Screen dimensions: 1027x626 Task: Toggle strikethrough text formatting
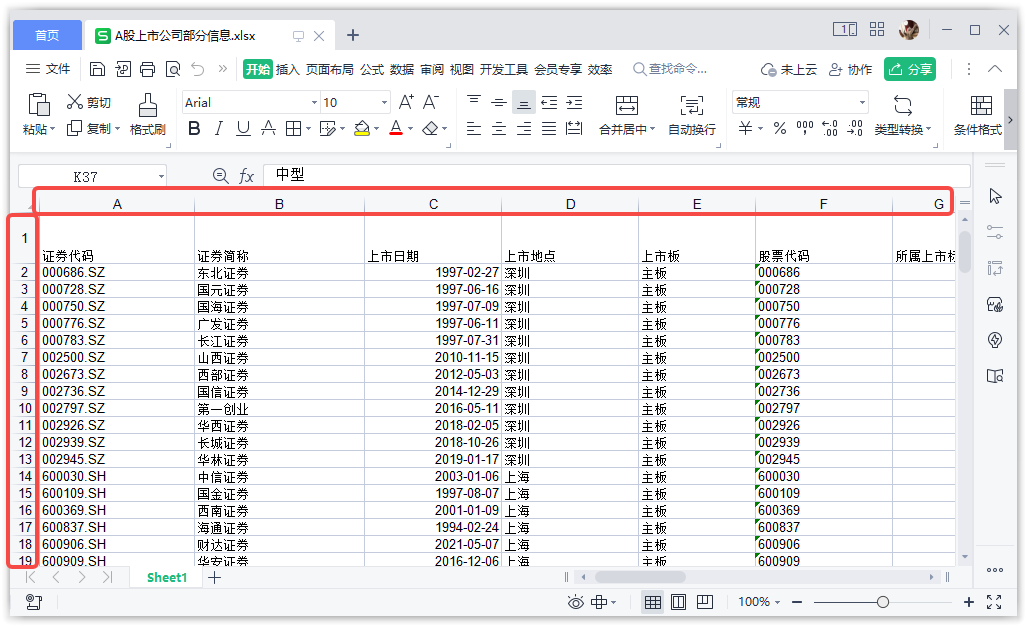tap(268, 128)
